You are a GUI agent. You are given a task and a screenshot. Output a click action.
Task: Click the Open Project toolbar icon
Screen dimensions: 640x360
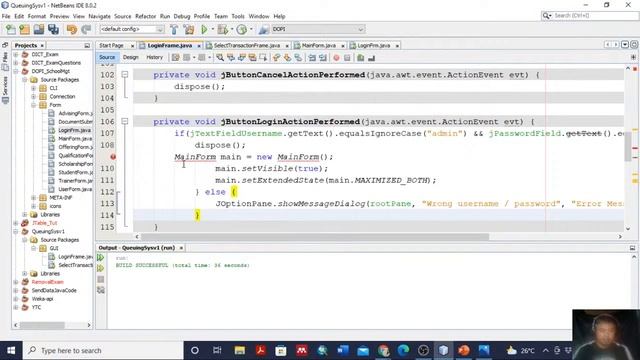(39, 29)
